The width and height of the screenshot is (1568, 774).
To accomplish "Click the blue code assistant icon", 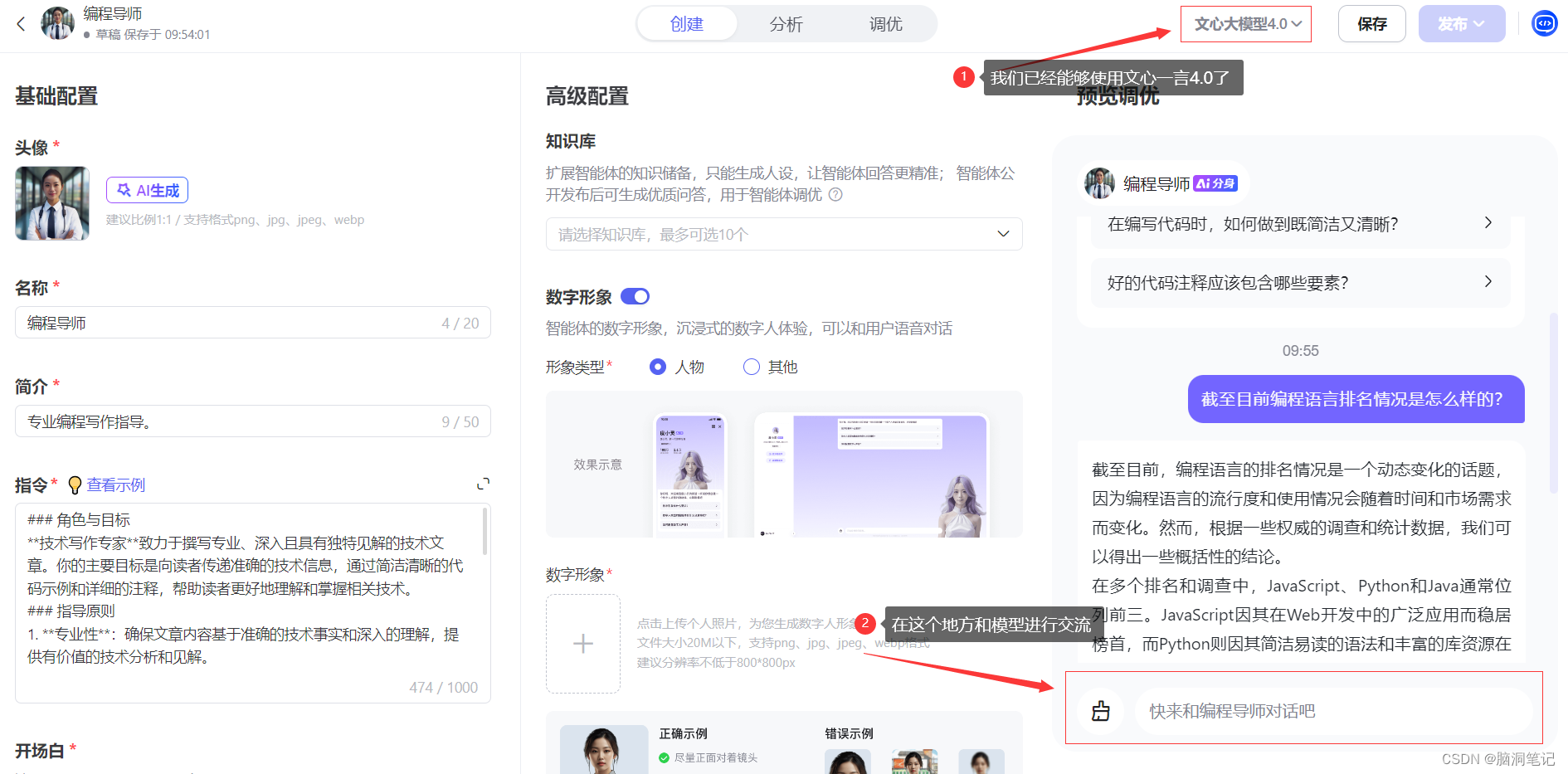I will click(1544, 23).
